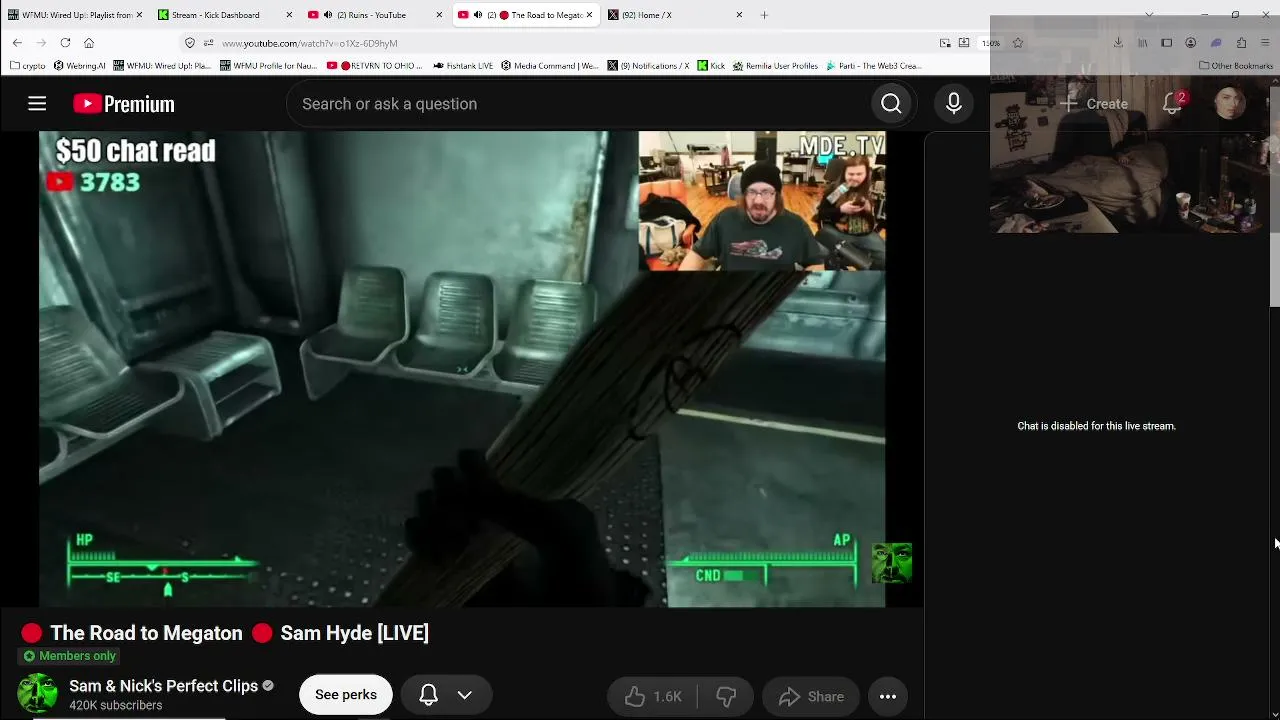Open Sam & Nick's Perfect Clips channel avatar

(x=38, y=694)
